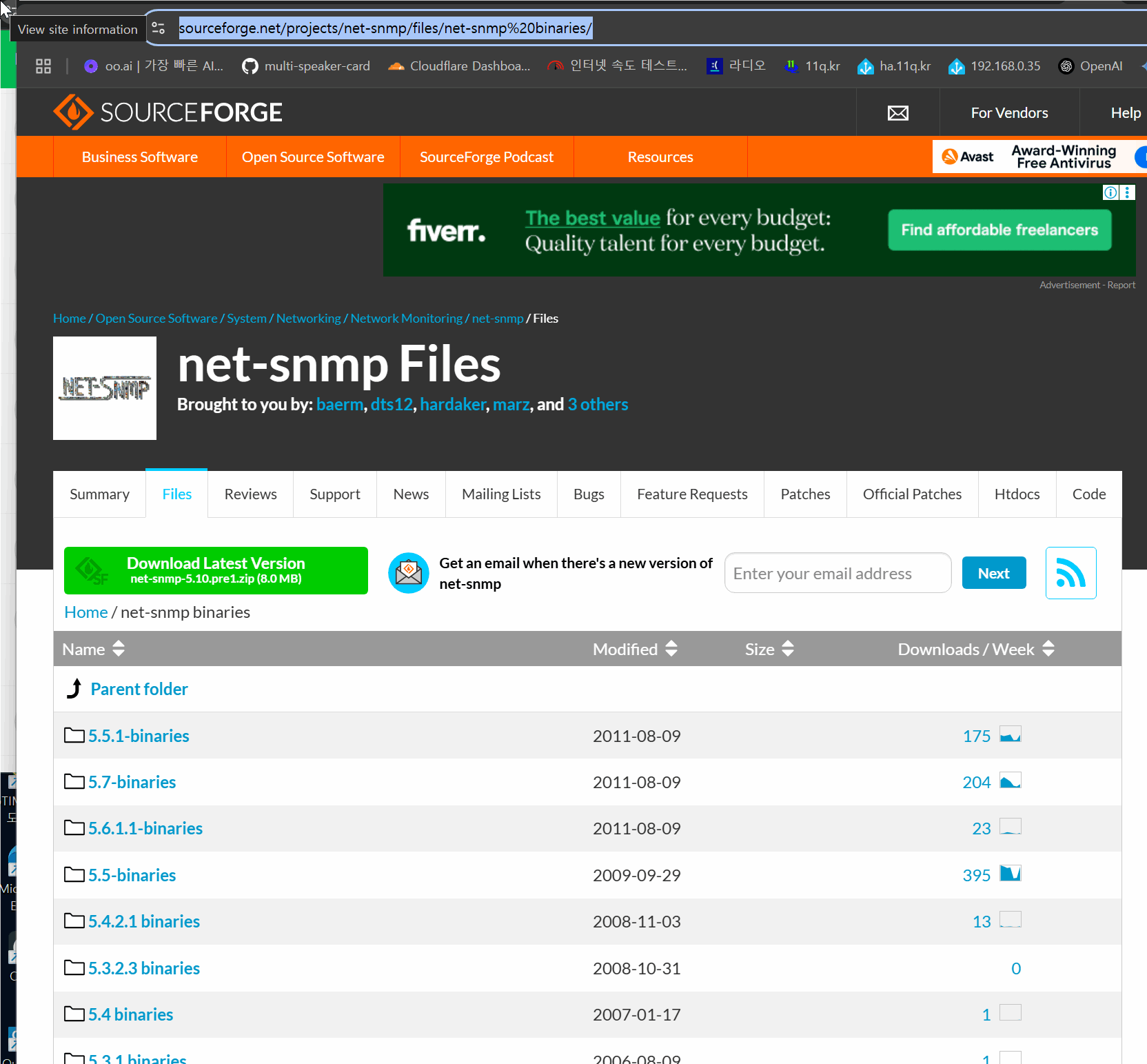Click the Avast Free Antivirus ad
Image resolution: width=1147 pixels, height=1064 pixels.
point(1039,157)
